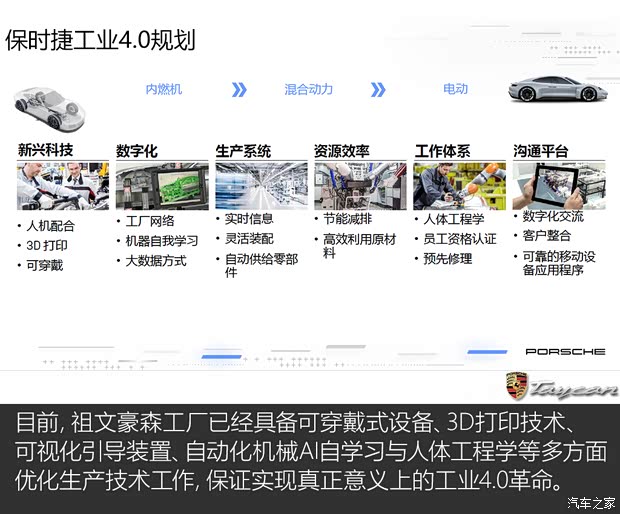Click the 数字化交流 bullet item
620x514 pixels.
(x=549, y=216)
